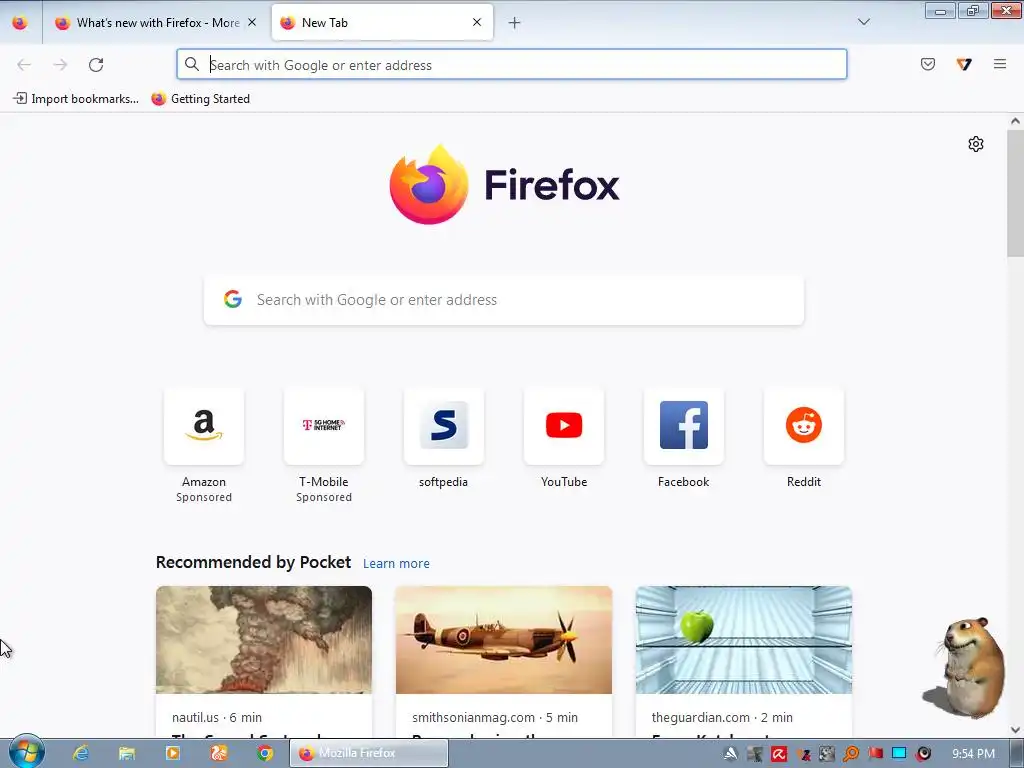Click the orange extension icon in toolbar
The image size is (1024, 768).
(x=964, y=64)
